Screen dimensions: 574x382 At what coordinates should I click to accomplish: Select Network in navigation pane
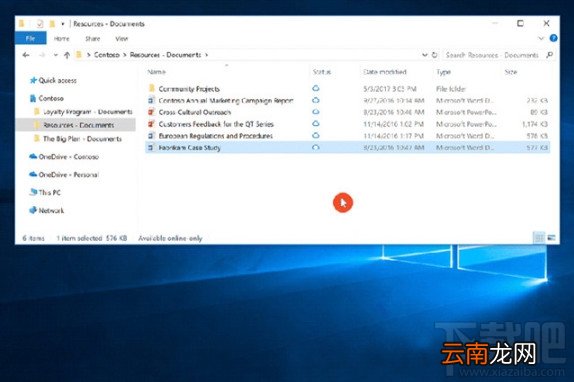click(x=51, y=210)
